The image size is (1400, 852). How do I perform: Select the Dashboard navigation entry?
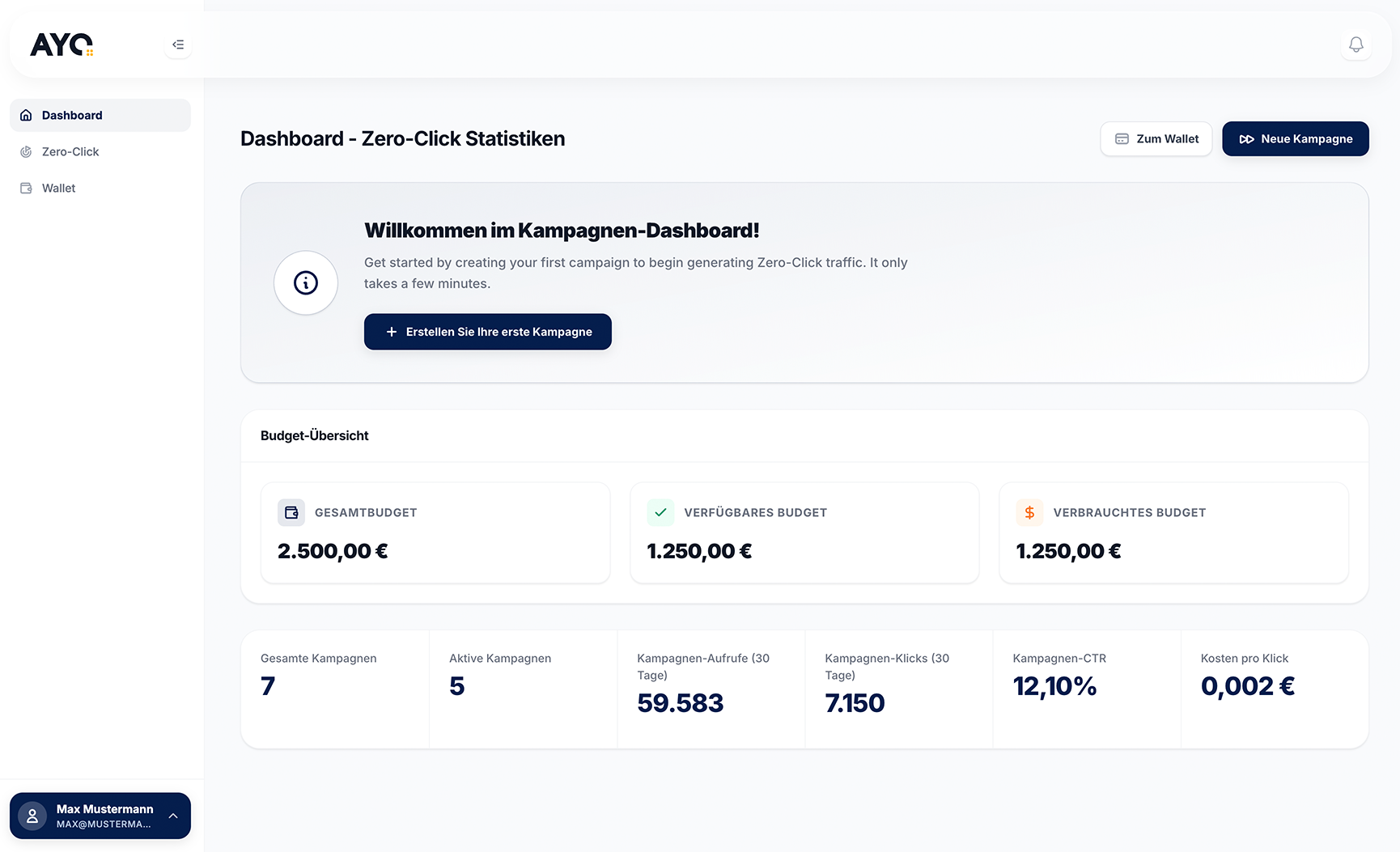coord(73,115)
